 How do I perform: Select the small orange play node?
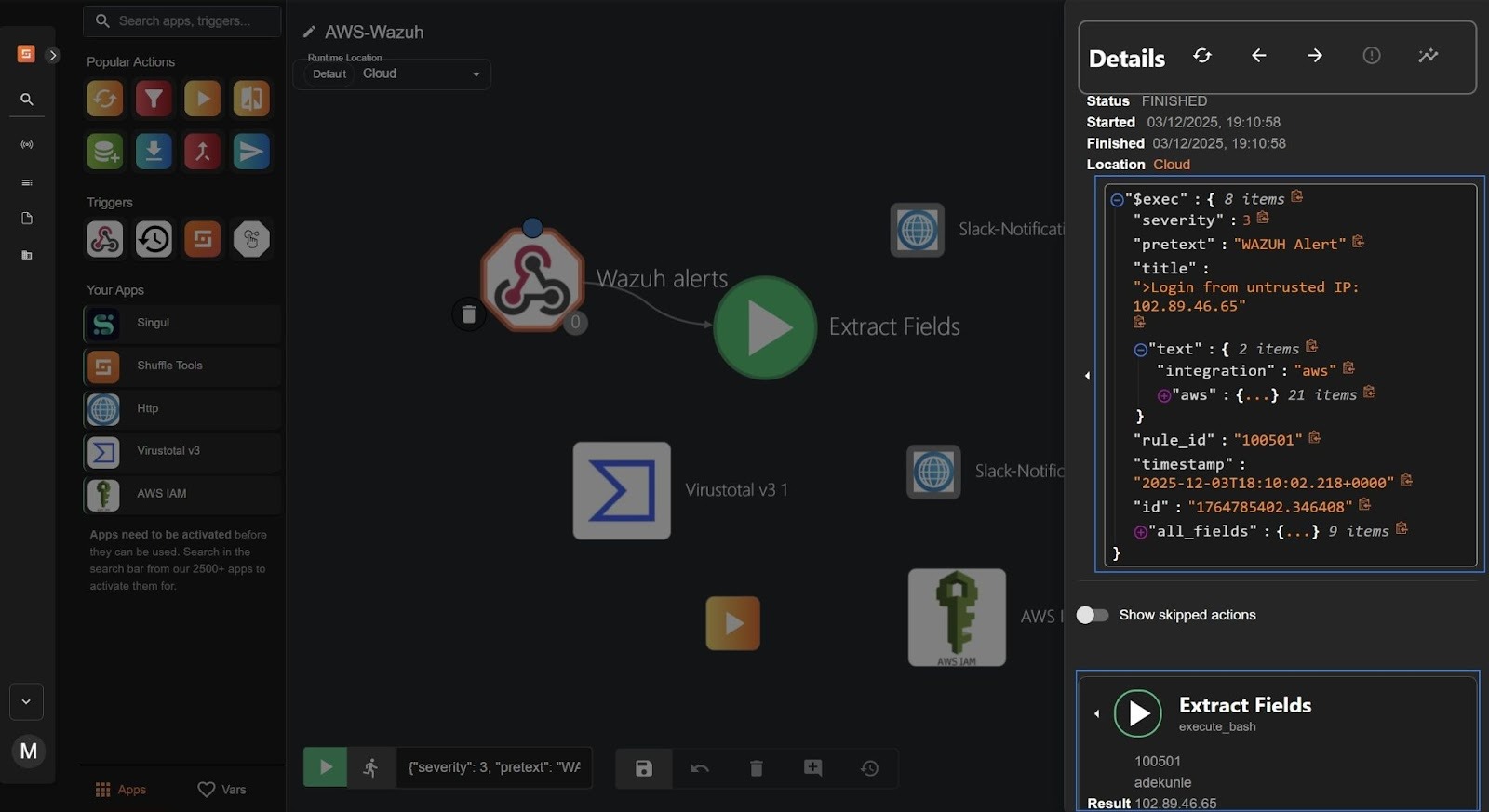tap(732, 623)
